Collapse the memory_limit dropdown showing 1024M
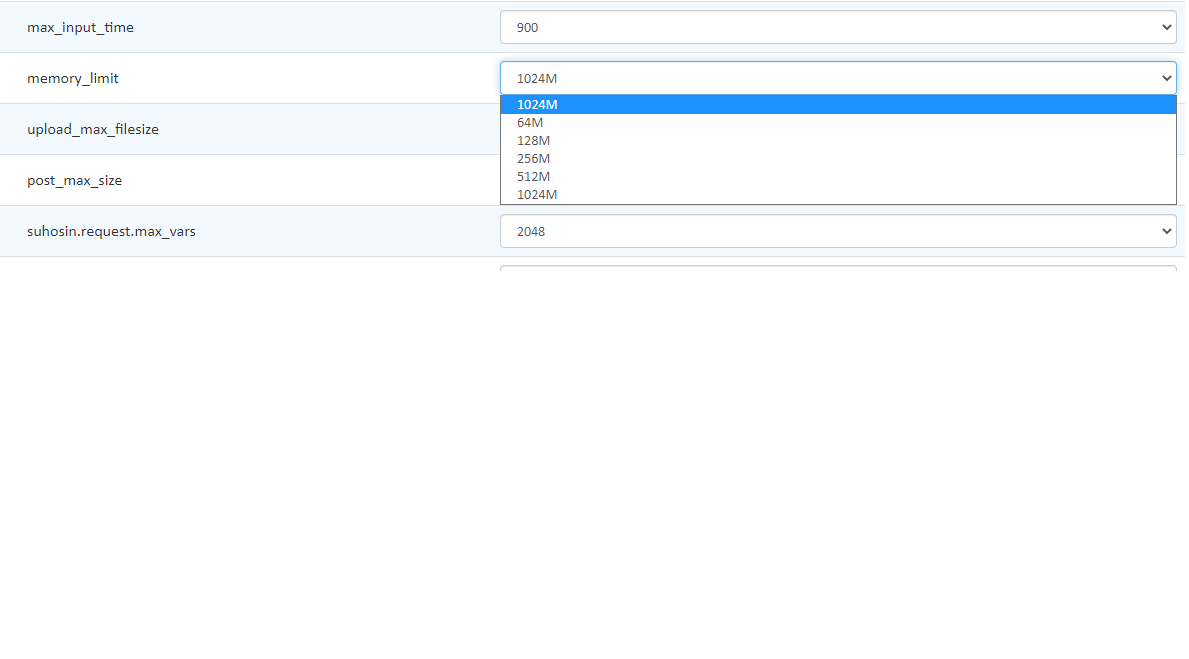Screen dimensions: 1189x659 (838, 78)
